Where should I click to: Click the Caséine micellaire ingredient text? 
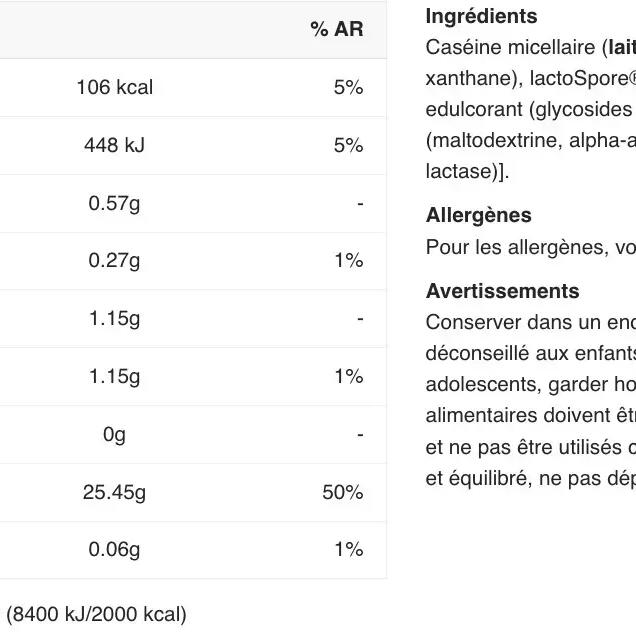510,47
